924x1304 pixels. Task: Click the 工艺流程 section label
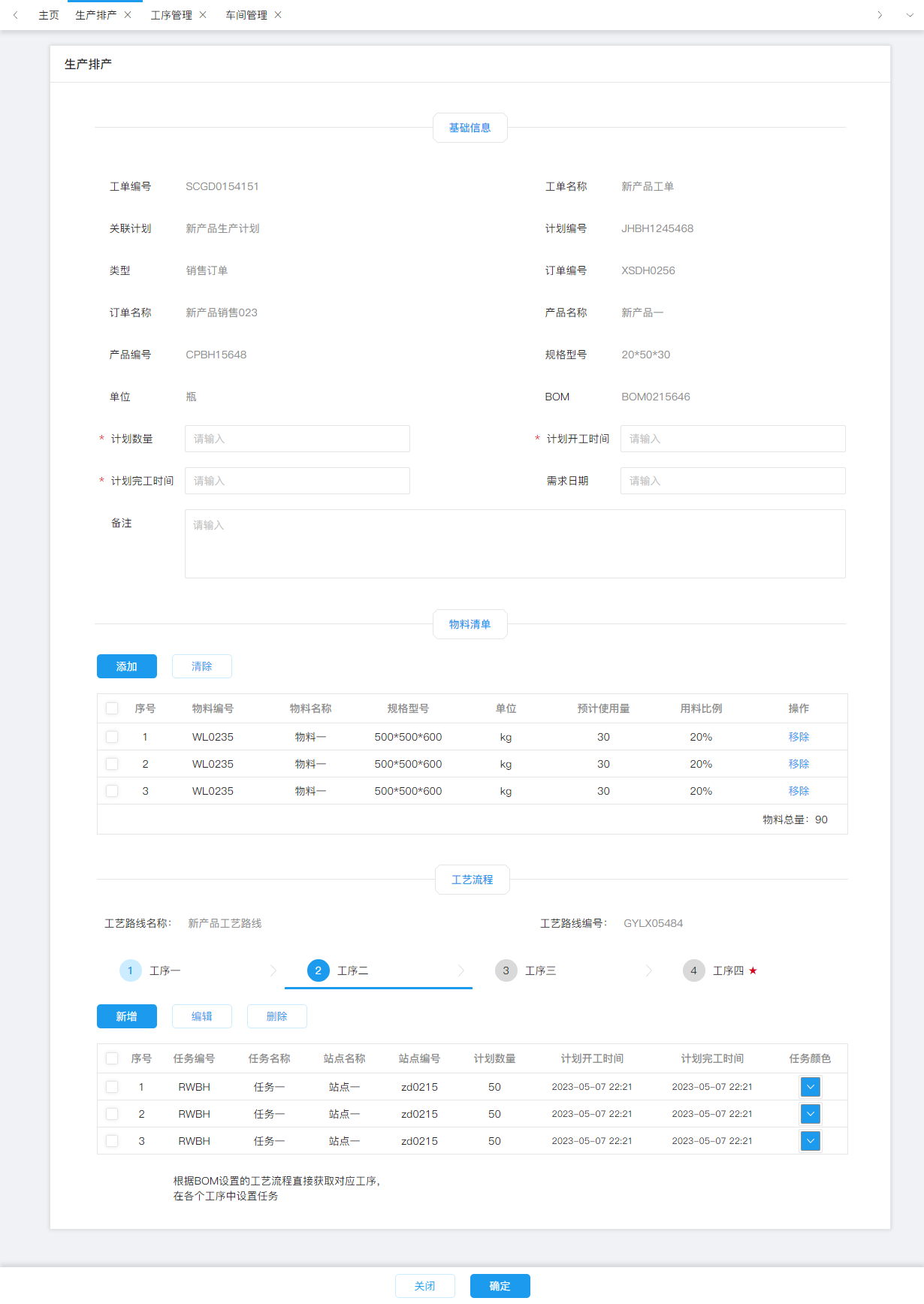pyautogui.click(x=473, y=880)
